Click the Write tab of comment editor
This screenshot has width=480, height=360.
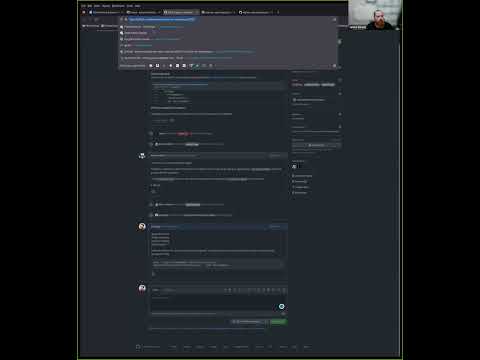(155, 290)
